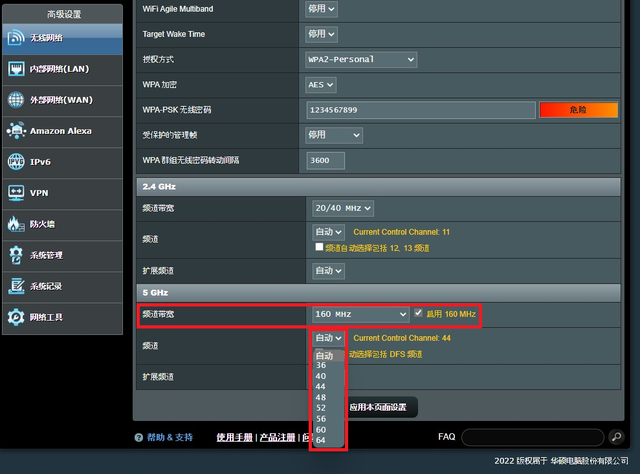The height and width of the screenshot is (474, 640).
Task: Select channel 52 in the list
Action: [x=328, y=408]
